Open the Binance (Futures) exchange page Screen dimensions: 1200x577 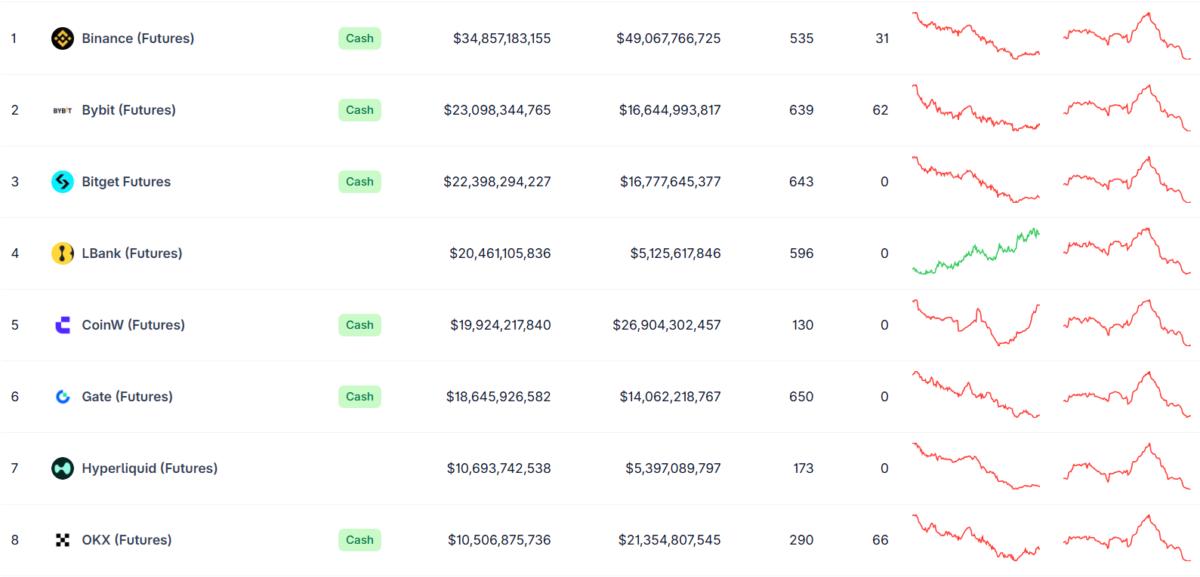pyautogui.click(x=138, y=39)
